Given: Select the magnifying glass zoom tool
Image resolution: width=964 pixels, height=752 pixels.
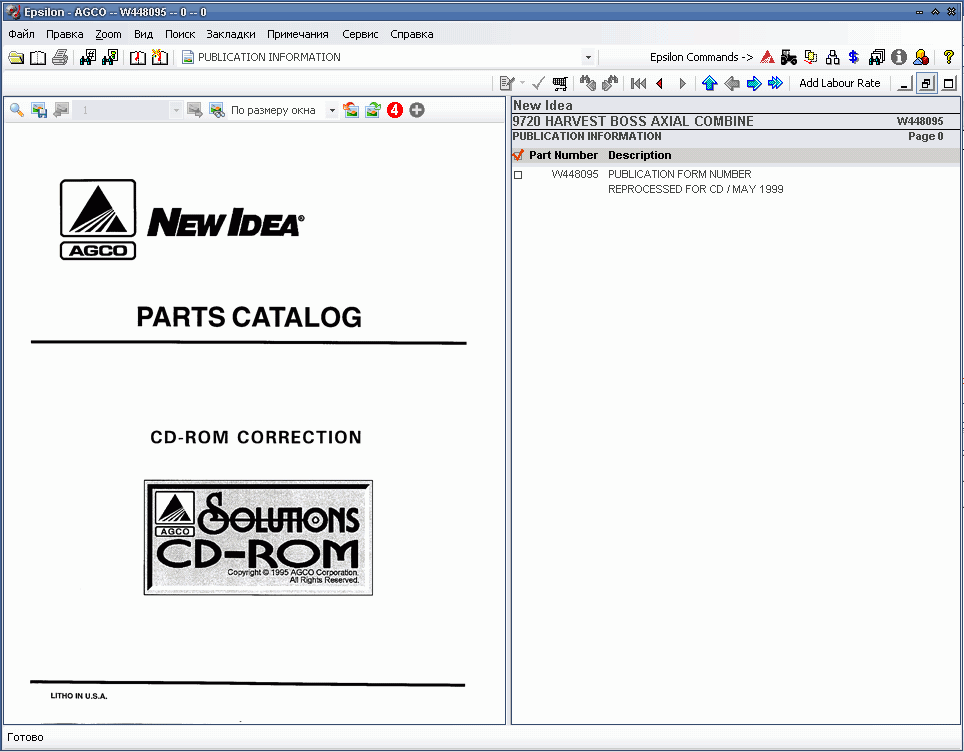Looking at the screenshot, I should [x=17, y=110].
